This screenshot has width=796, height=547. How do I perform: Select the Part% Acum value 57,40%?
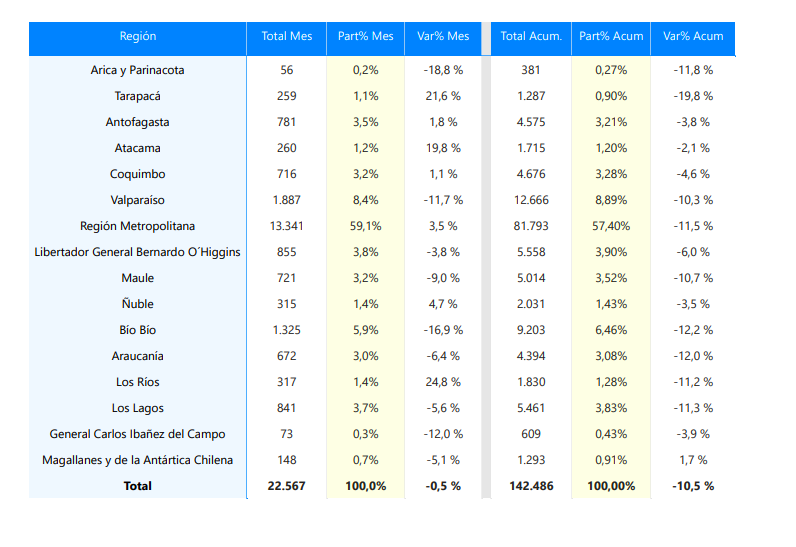pos(611,226)
